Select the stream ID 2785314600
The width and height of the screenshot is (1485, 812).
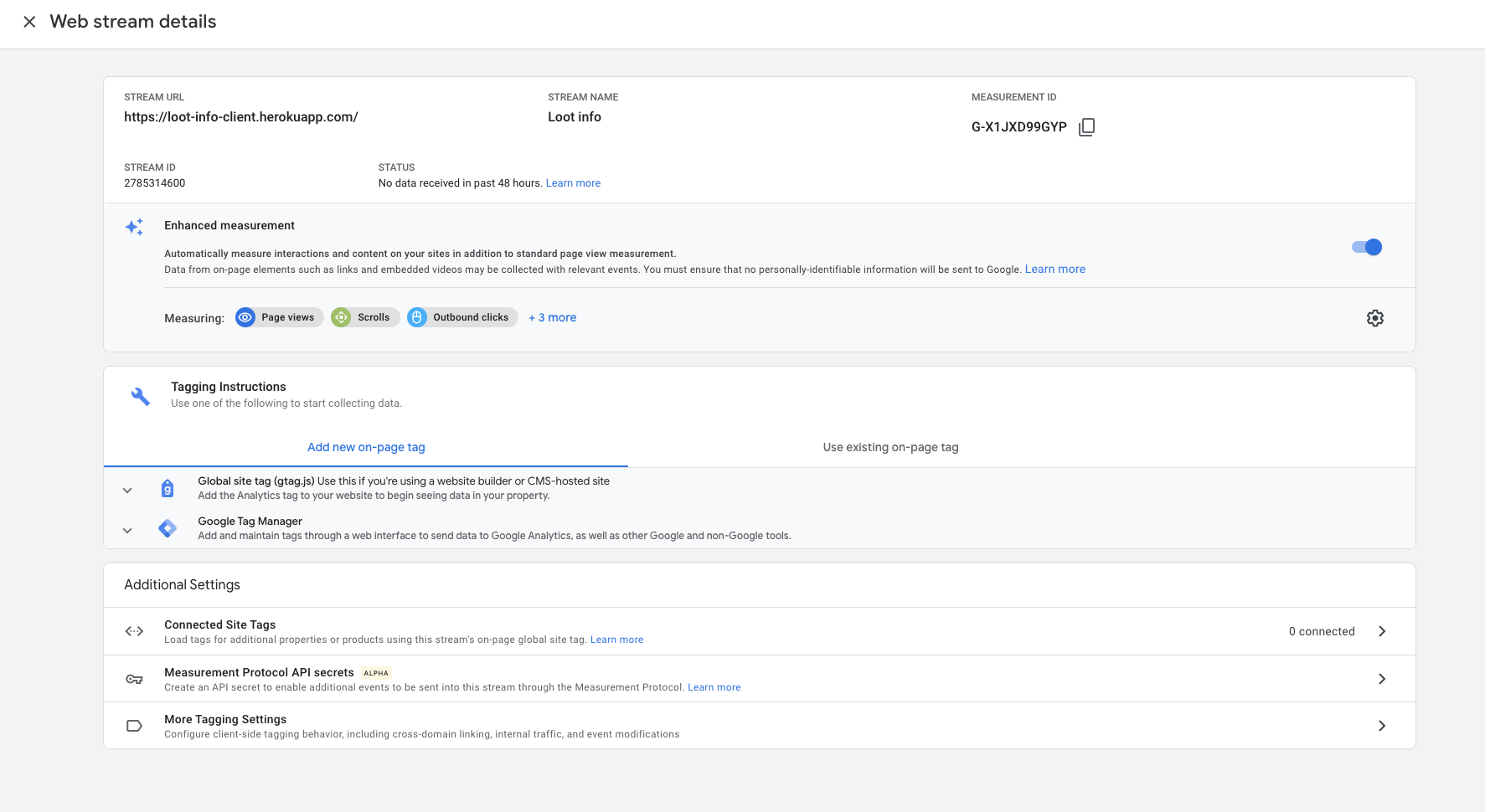(155, 183)
